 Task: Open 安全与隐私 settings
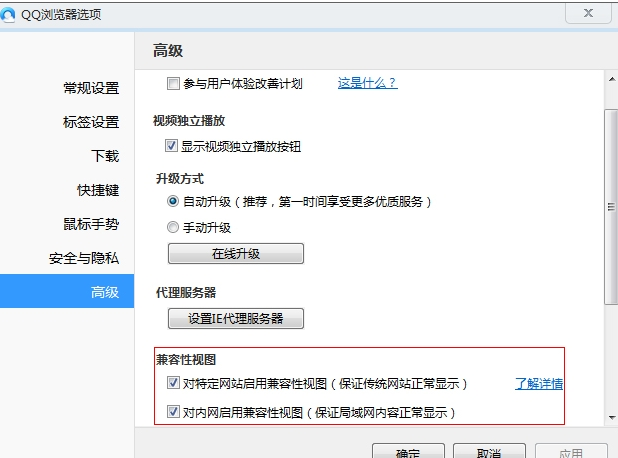point(84,258)
